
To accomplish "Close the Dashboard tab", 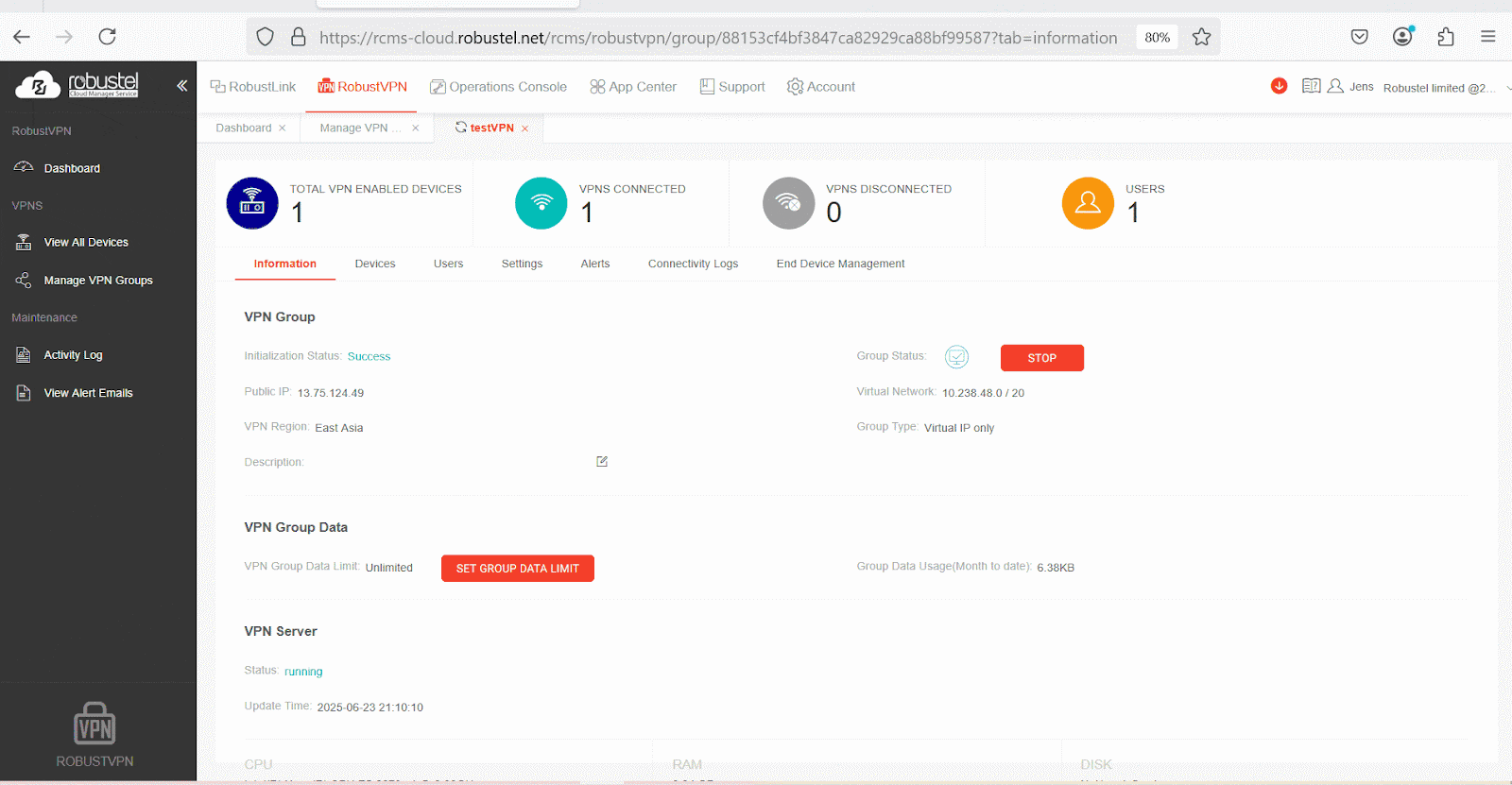I will [283, 128].
